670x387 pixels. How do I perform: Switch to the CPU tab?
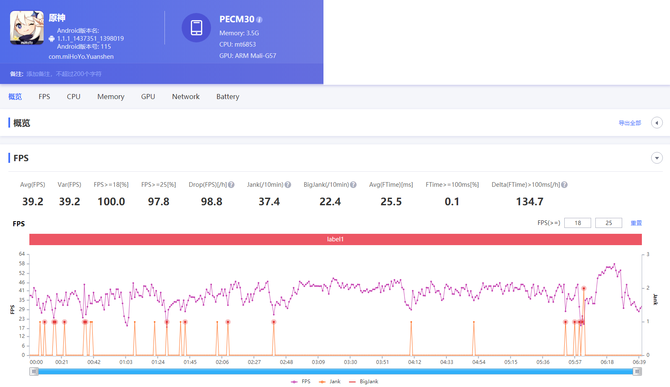point(73,97)
